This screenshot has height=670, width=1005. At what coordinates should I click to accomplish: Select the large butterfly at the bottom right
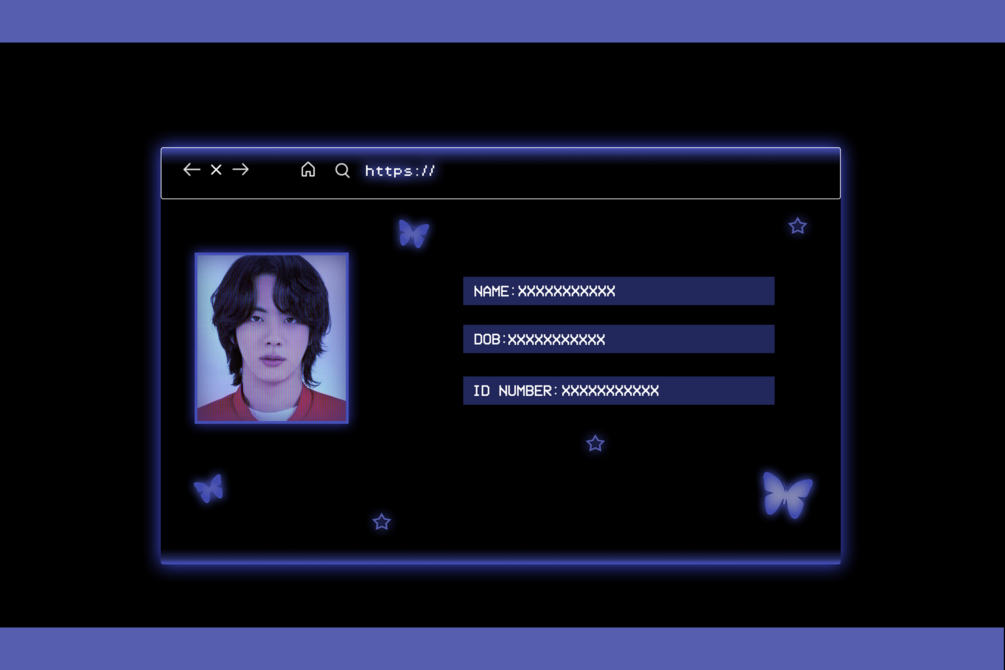click(x=786, y=493)
